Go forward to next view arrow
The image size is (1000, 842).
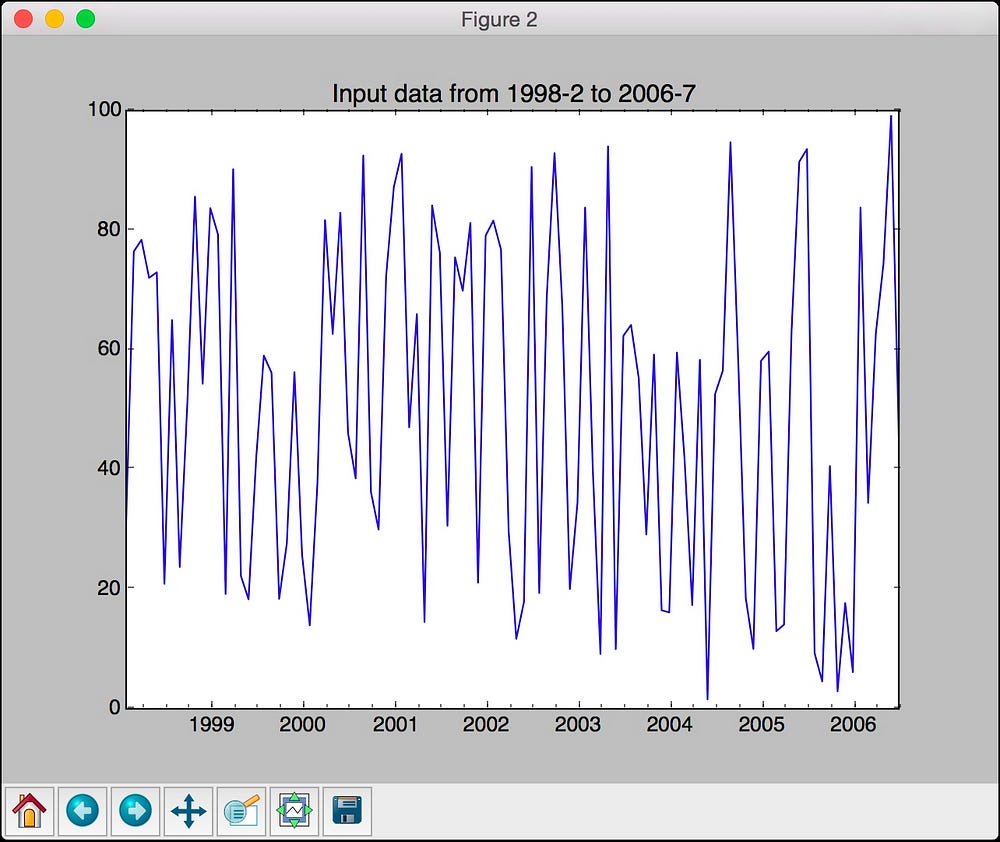point(135,811)
